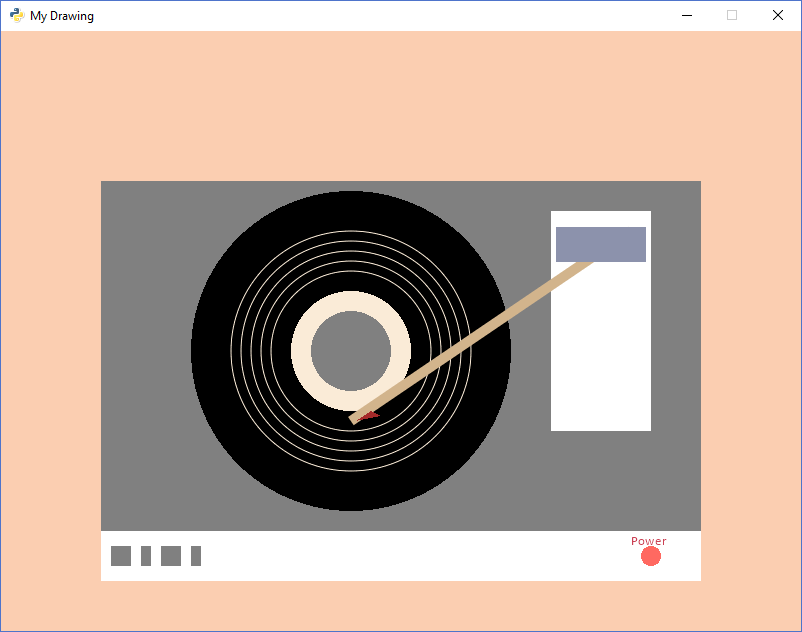This screenshot has width=802, height=632.
Task: Minimize the My Drawing window
Action: tap(686, 15)
